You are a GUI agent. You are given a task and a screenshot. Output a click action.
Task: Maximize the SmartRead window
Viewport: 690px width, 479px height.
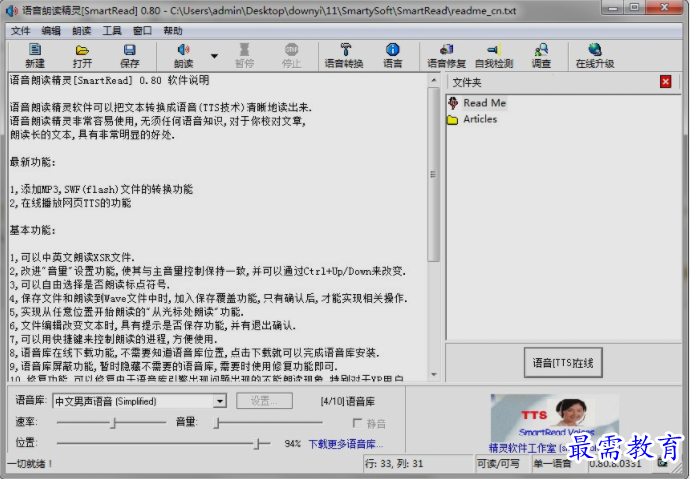635,8
